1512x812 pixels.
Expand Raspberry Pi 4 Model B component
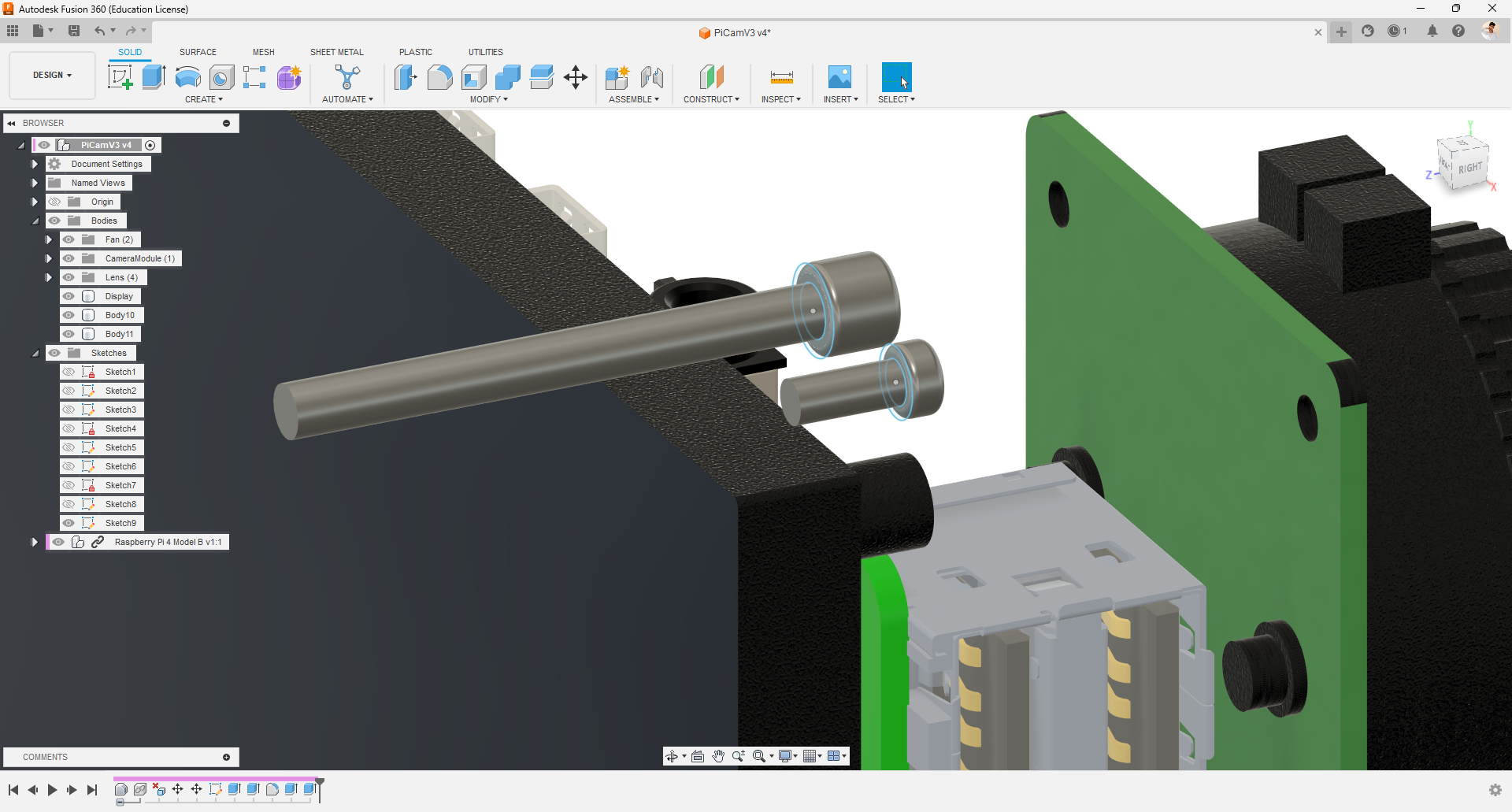tap(35, 542)
